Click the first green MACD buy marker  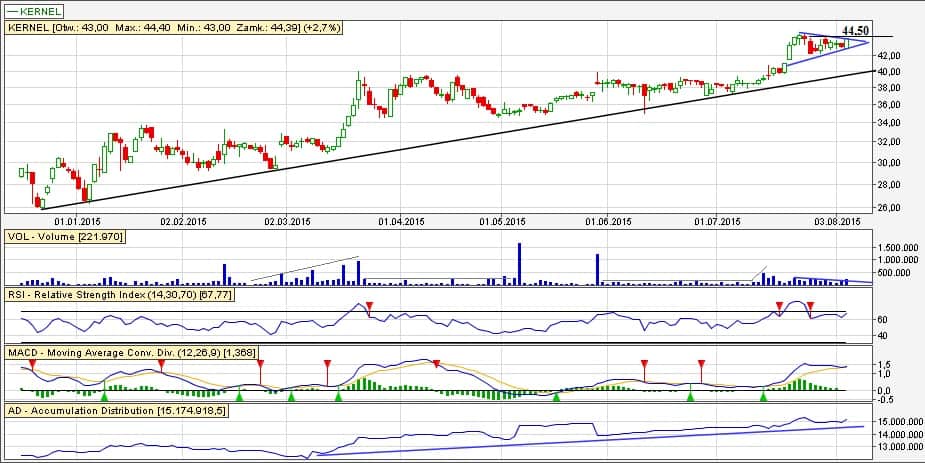[105, 397]
